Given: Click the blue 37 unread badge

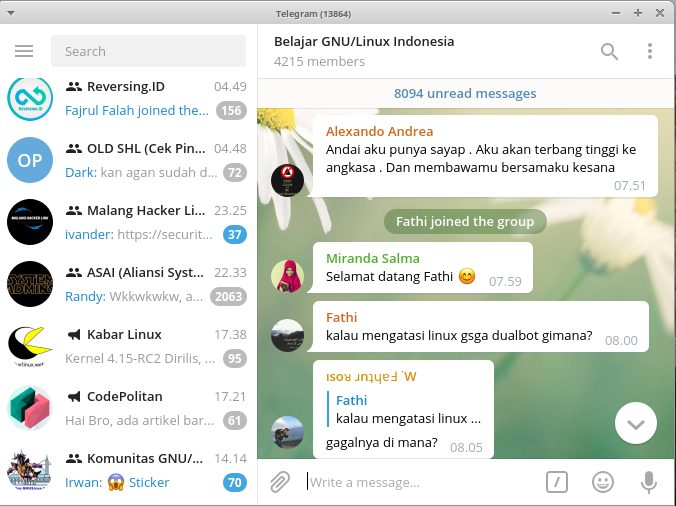Looking at the screenshot, I should [235, 235].
